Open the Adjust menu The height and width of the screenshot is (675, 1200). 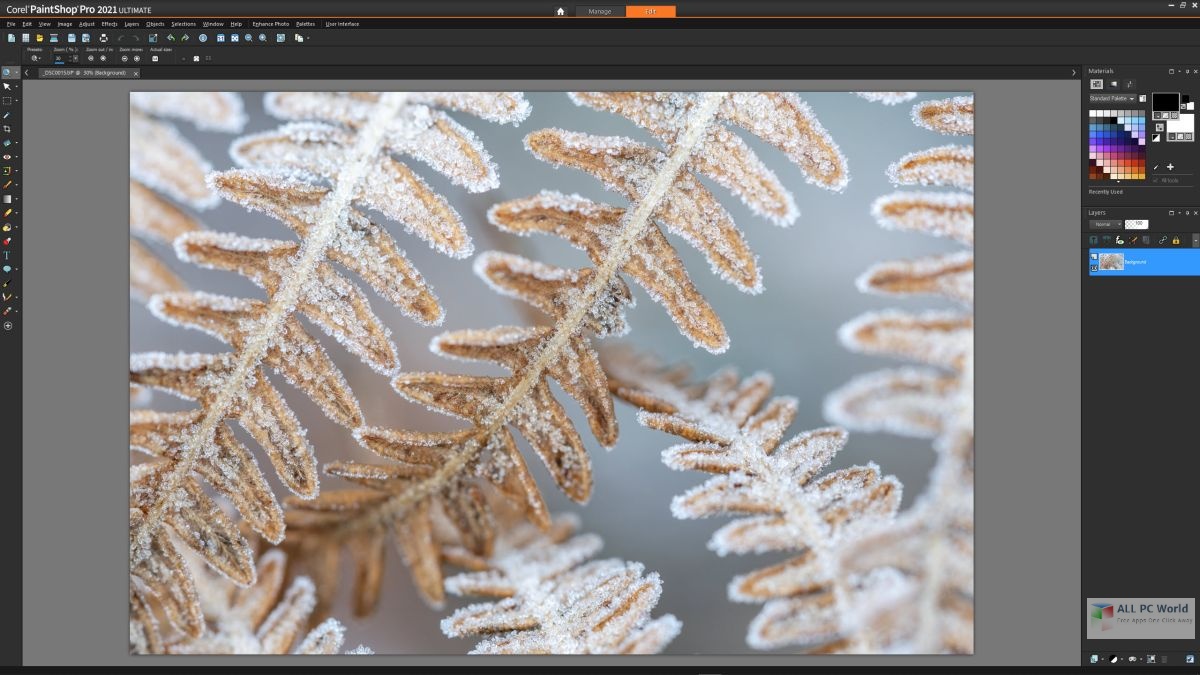(x=84, y=24)
